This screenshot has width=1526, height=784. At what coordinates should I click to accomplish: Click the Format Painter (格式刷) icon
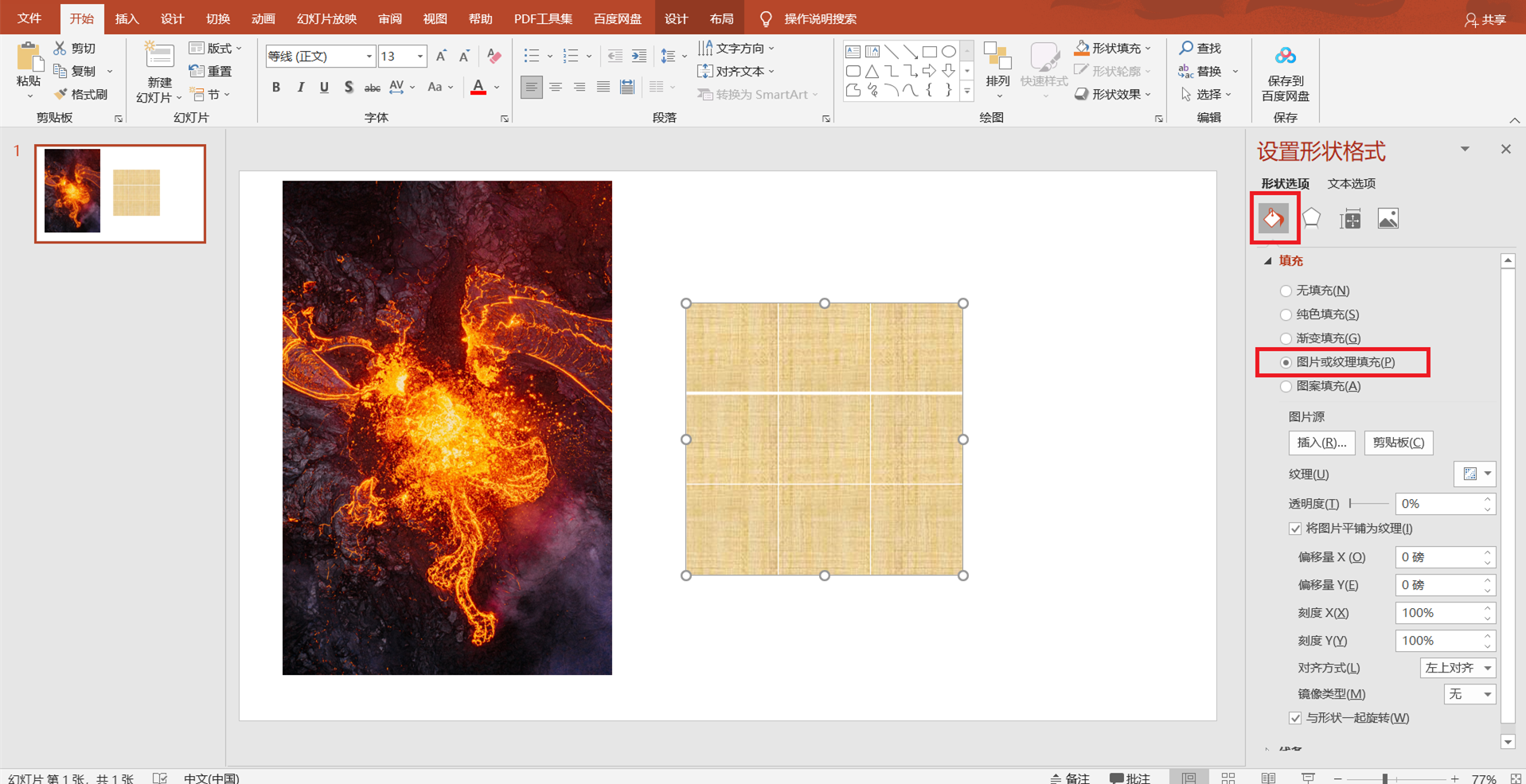click(x=60, y=94)
